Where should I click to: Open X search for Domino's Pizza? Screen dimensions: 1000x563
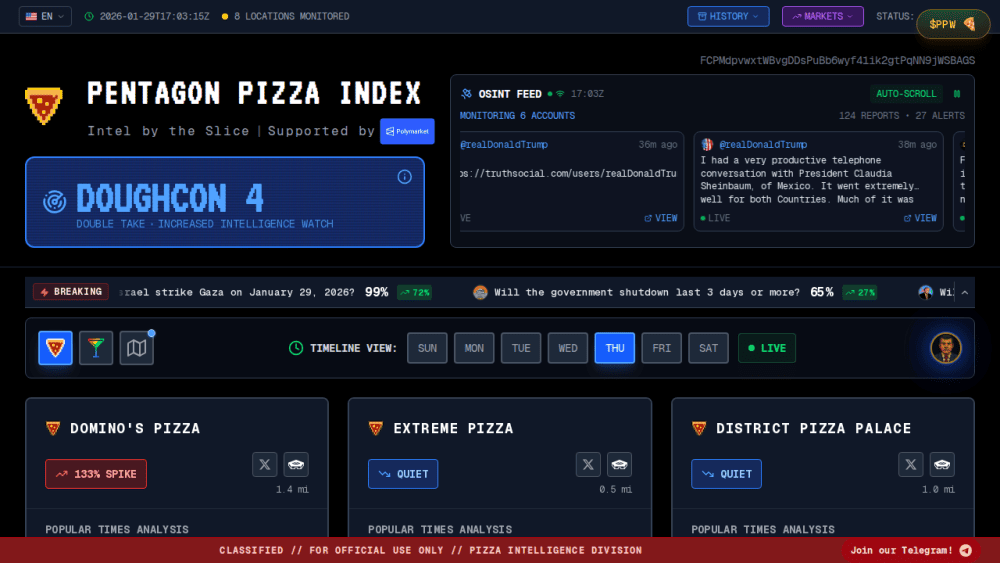coord(265,464)
